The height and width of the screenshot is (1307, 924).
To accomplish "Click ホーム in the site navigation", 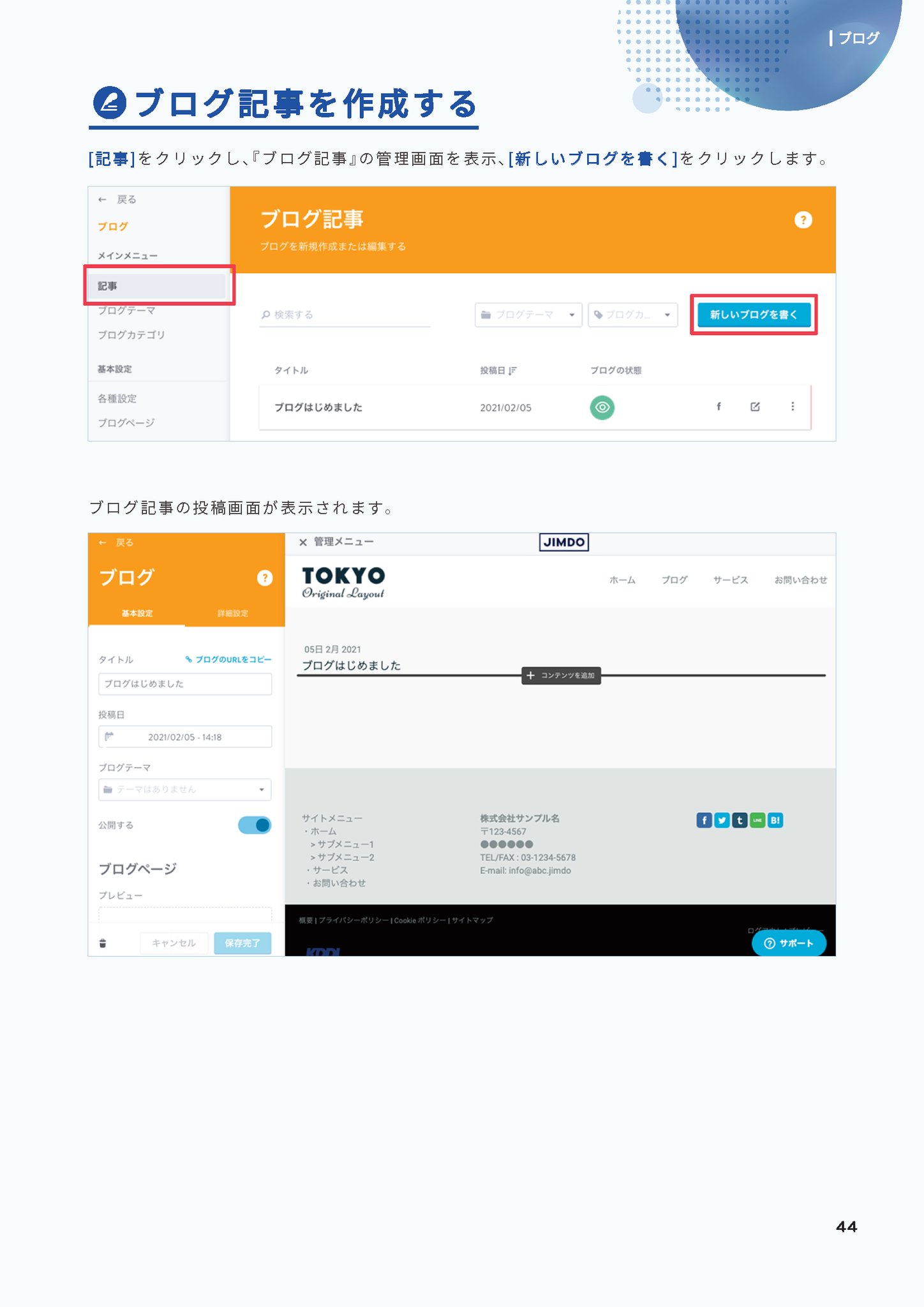I will tap(622, 580).
